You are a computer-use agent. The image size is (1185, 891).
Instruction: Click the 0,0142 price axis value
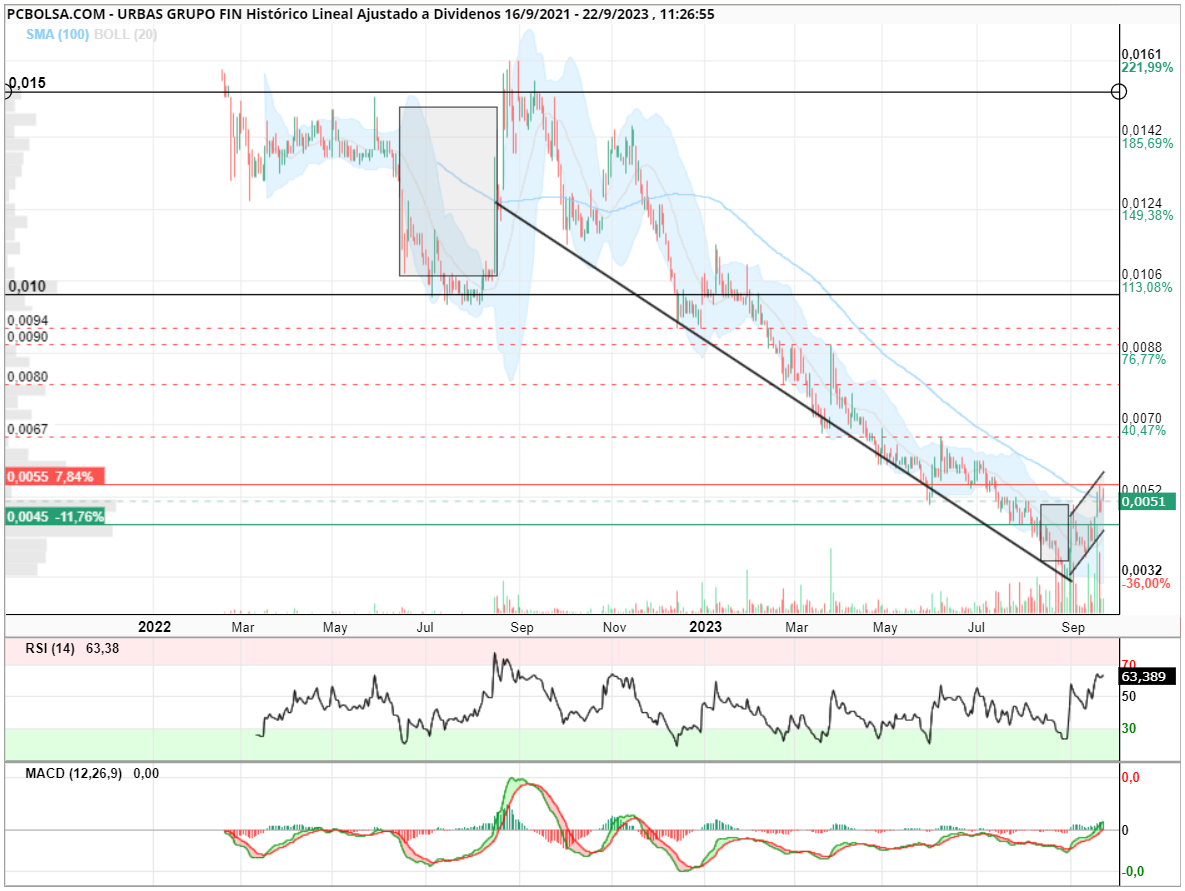tap(1141, 130)
